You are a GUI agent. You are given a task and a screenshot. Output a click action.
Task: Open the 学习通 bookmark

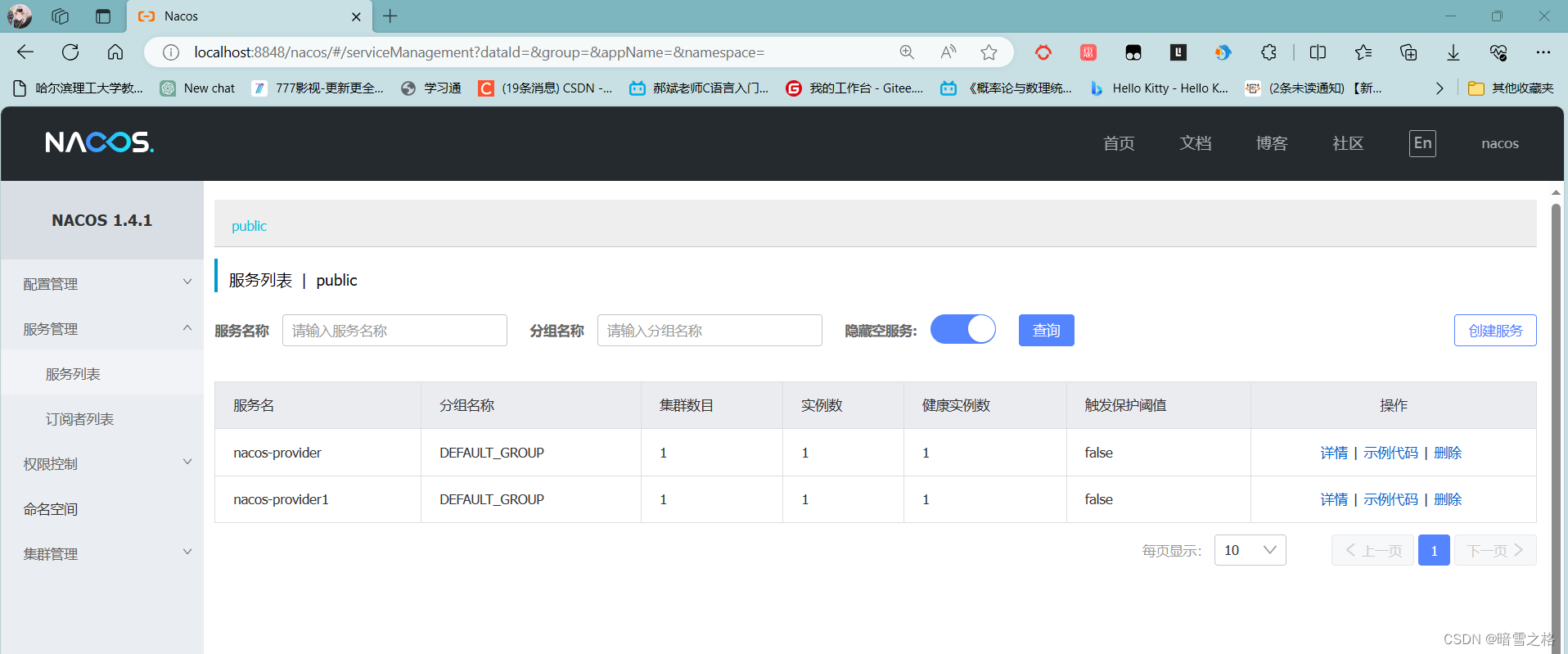pos(431,88)
